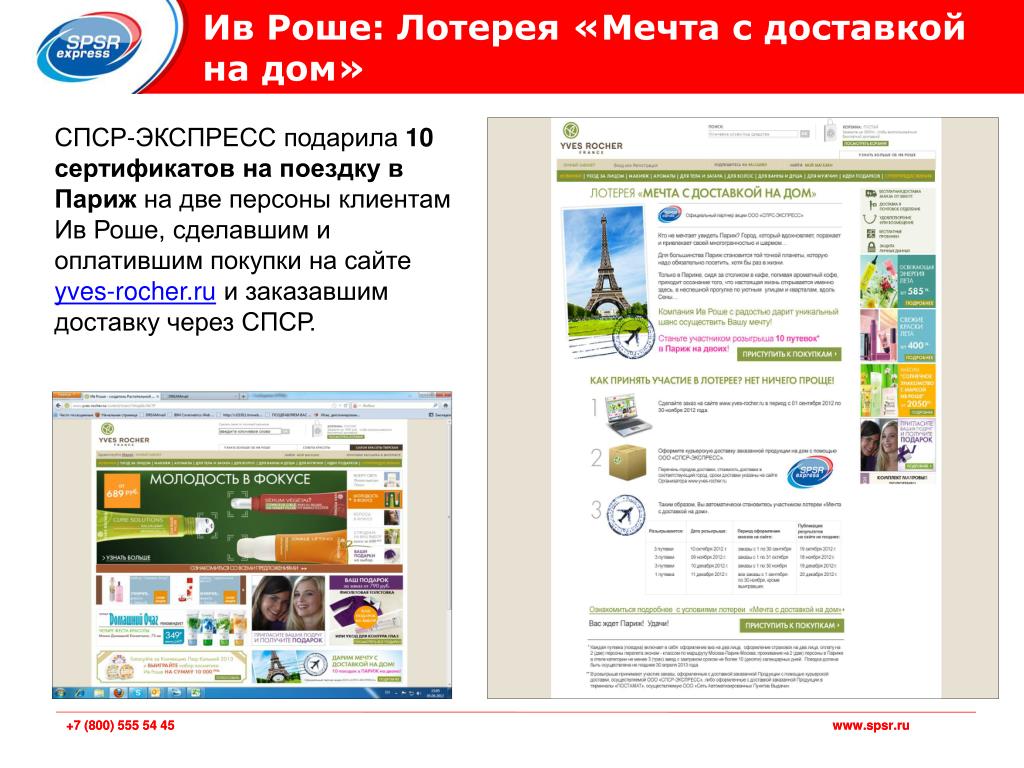
Task: Open the ИДЕИ ПОДАРКОВ menu item
Action: (x=861, y=176)
